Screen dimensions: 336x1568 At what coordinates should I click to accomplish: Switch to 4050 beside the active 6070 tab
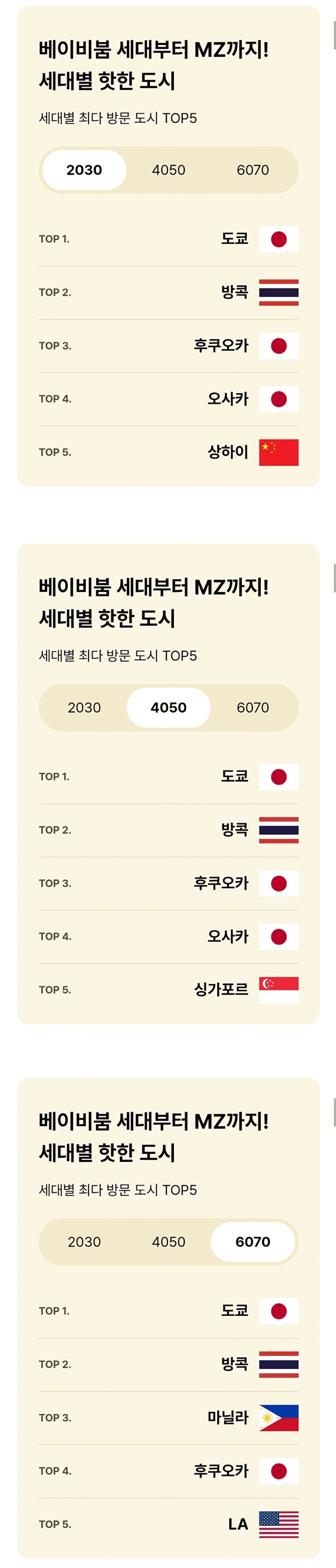168,1242
